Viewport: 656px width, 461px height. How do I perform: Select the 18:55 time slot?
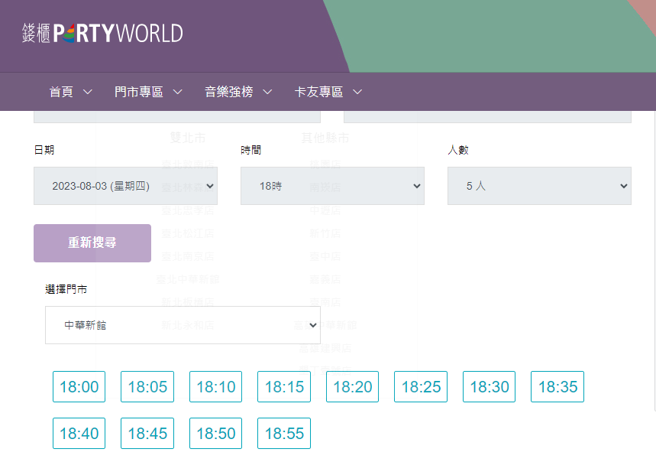284,433
